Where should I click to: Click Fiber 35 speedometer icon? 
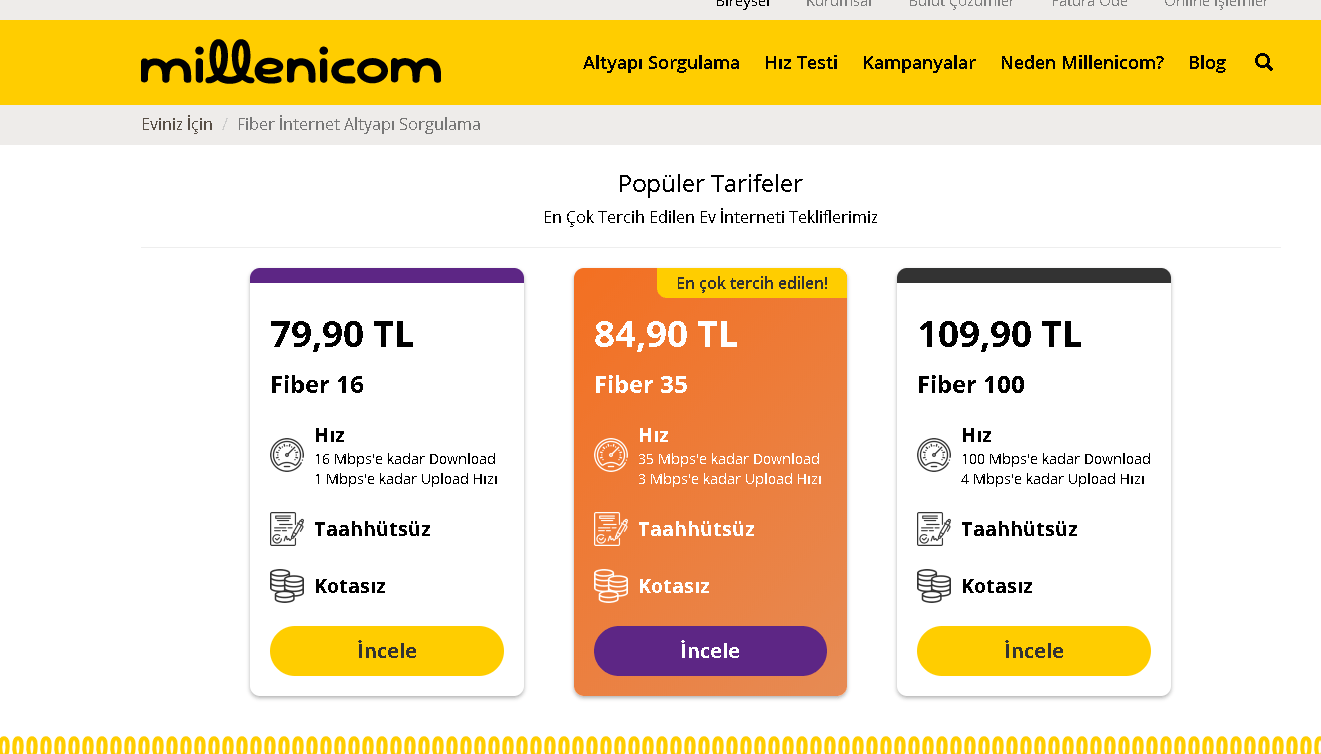click(x=610, y=455)
